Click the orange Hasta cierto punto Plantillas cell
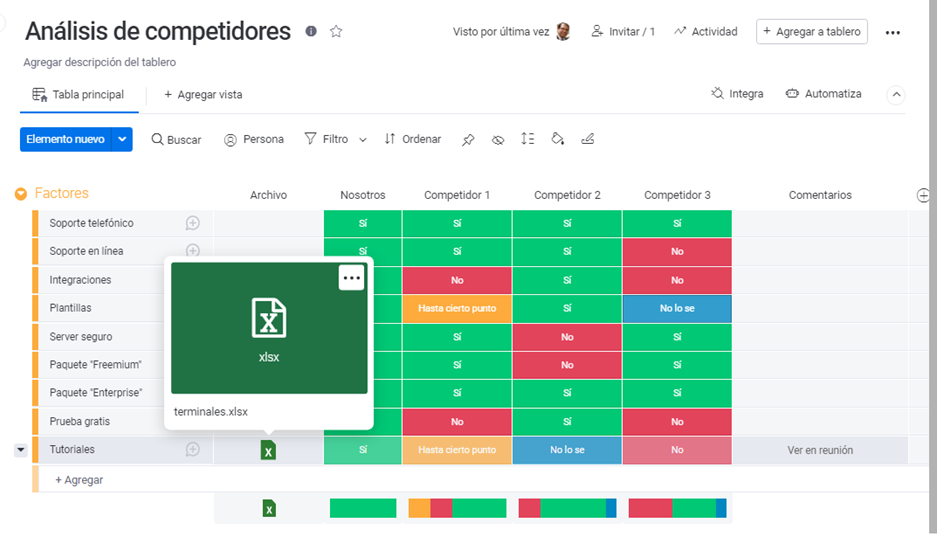 [x=457, y=309]
